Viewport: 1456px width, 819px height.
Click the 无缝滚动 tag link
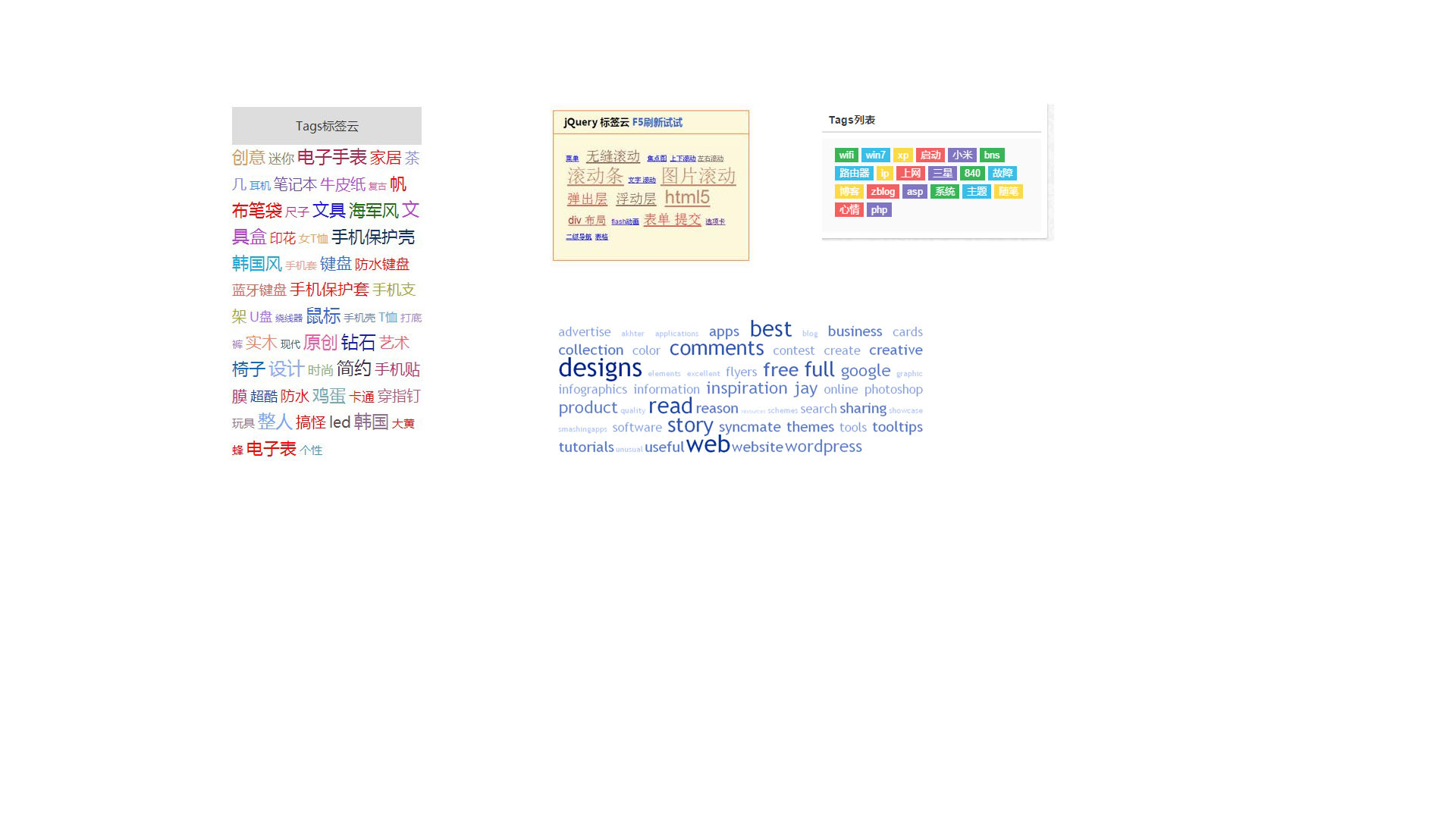point(613,156)
